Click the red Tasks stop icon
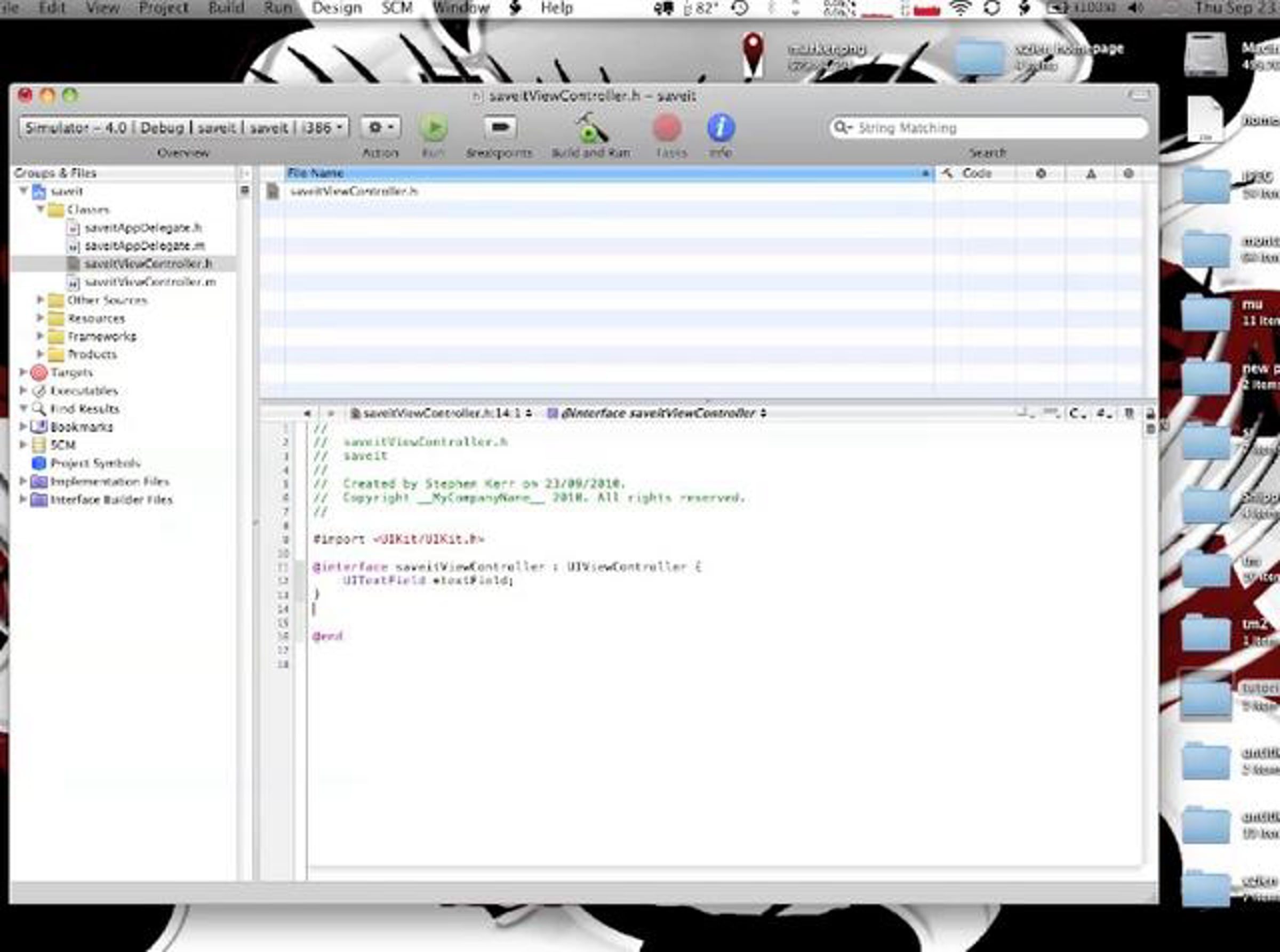This screenshot has height=952, width=1280. point(667,128)
